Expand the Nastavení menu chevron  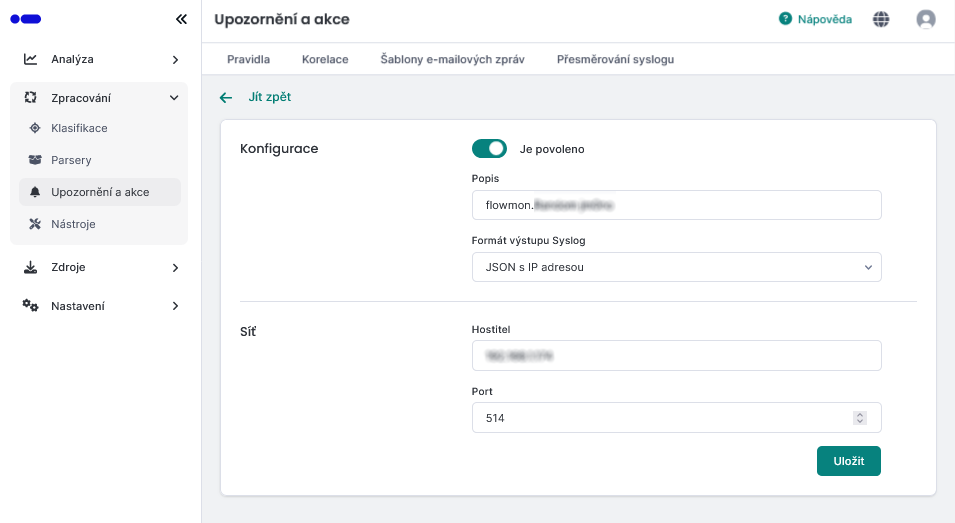pyautogui.click(x=175, y=306)
